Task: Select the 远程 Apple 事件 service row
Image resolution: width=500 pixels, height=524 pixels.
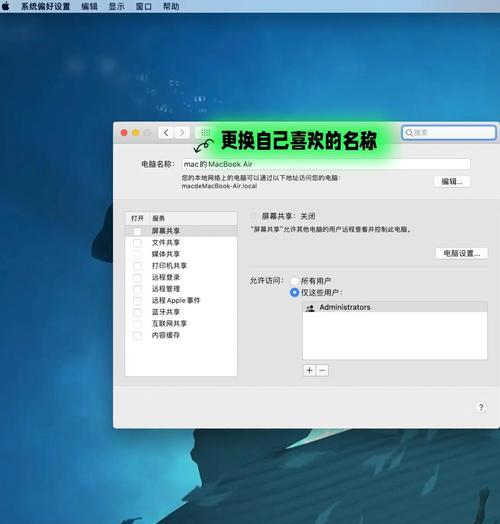Action: pyautogui.click(x=181, y=300)
